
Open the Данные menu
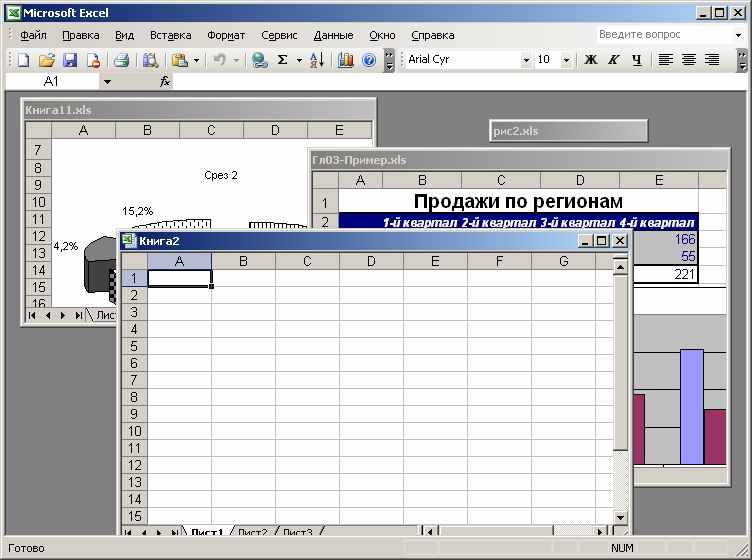pos(333,35)
